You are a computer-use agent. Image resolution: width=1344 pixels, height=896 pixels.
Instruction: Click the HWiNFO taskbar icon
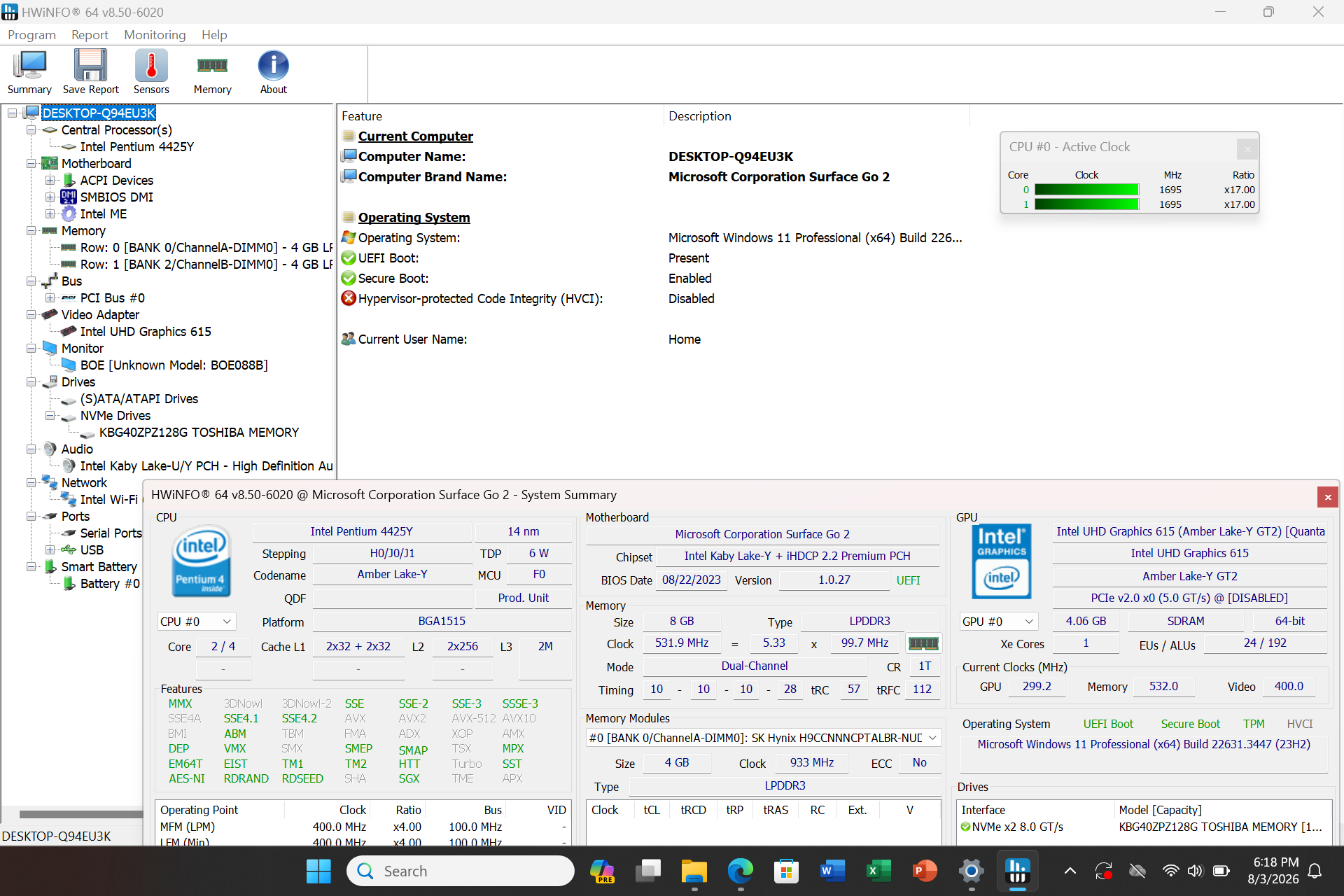click(x=1017, y=871)
